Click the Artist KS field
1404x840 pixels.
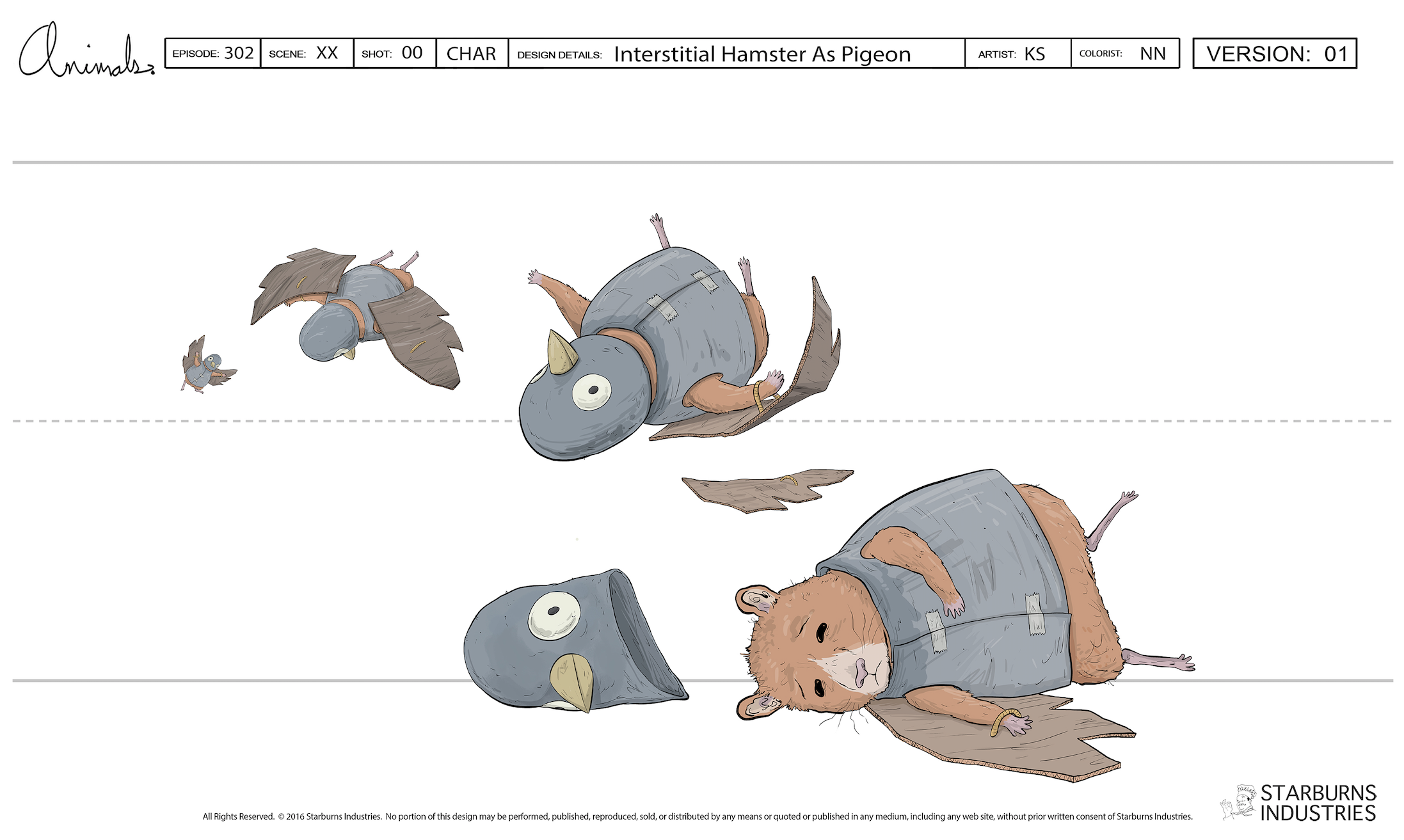[x=1016, y=53]
